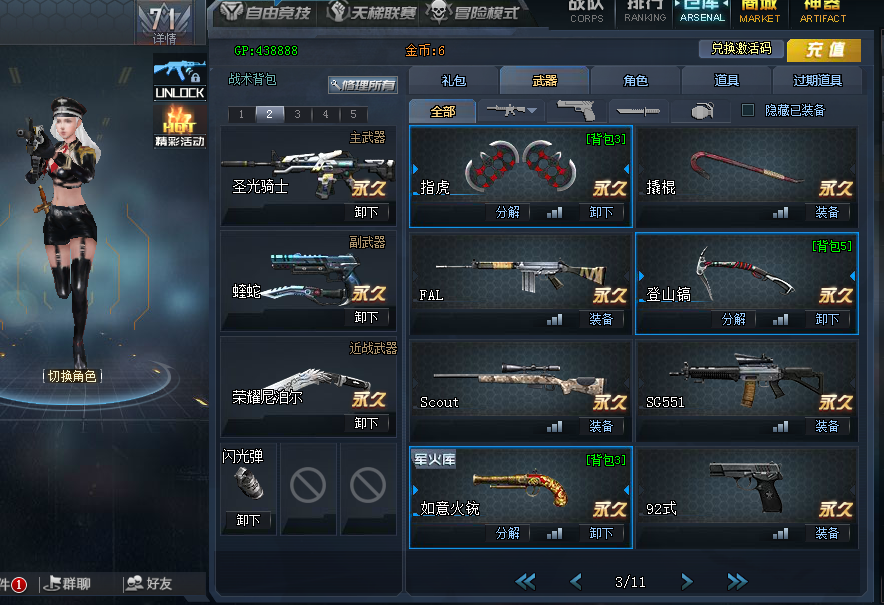Go to next inventory page arrow
Screen dimensions: 884x605
(687, 581)
